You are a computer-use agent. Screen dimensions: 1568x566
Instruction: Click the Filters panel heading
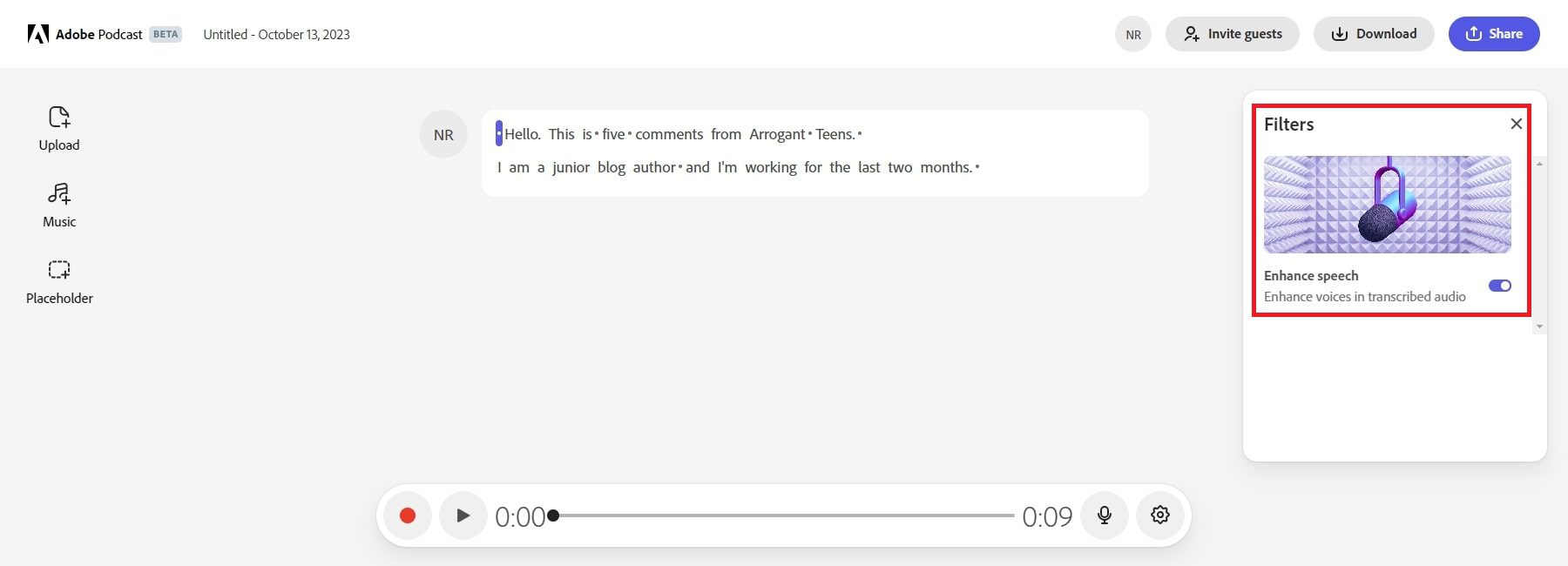(x=1289, y=125)
